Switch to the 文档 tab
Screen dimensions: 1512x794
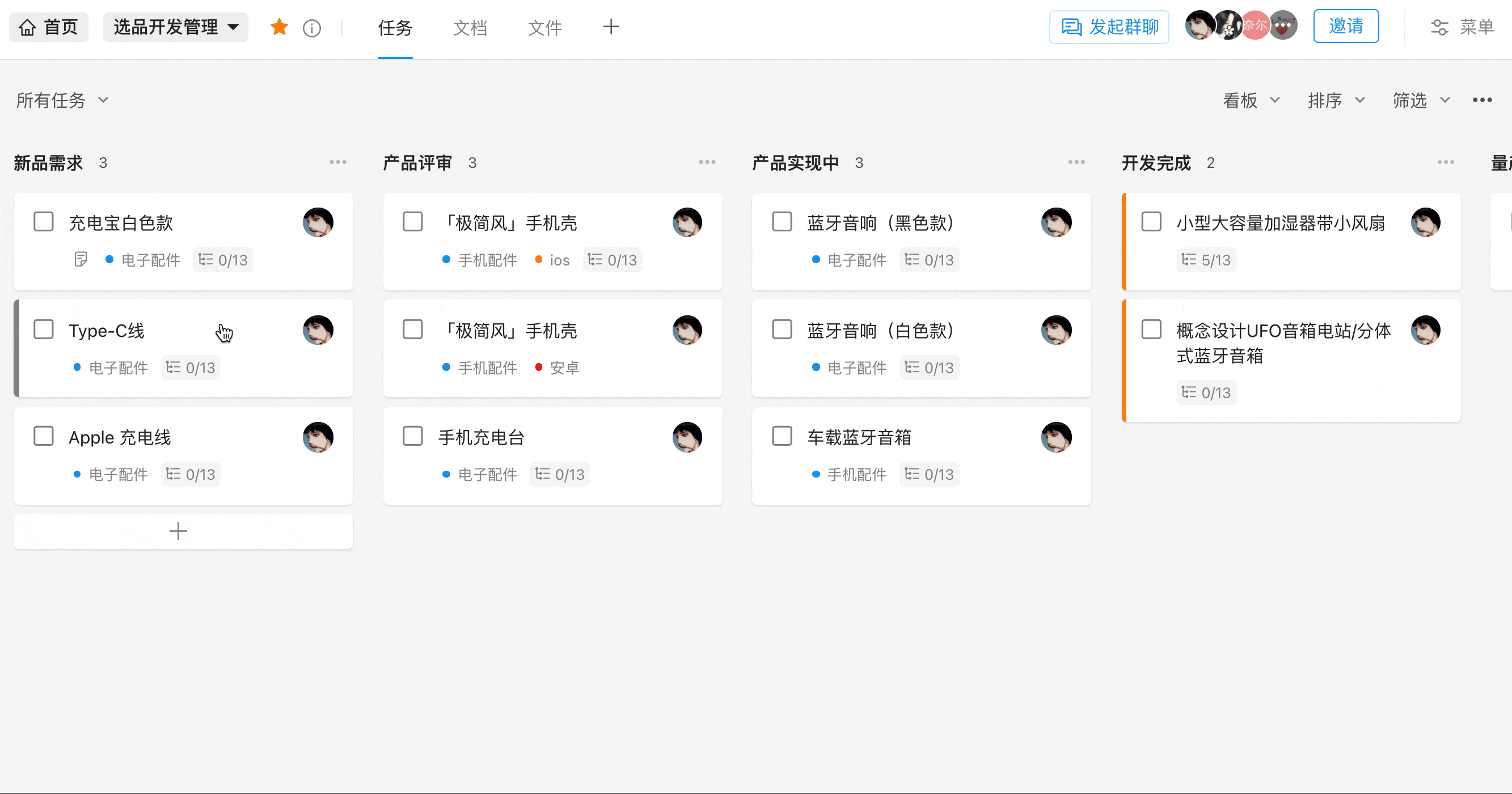(x=470, y=28)
